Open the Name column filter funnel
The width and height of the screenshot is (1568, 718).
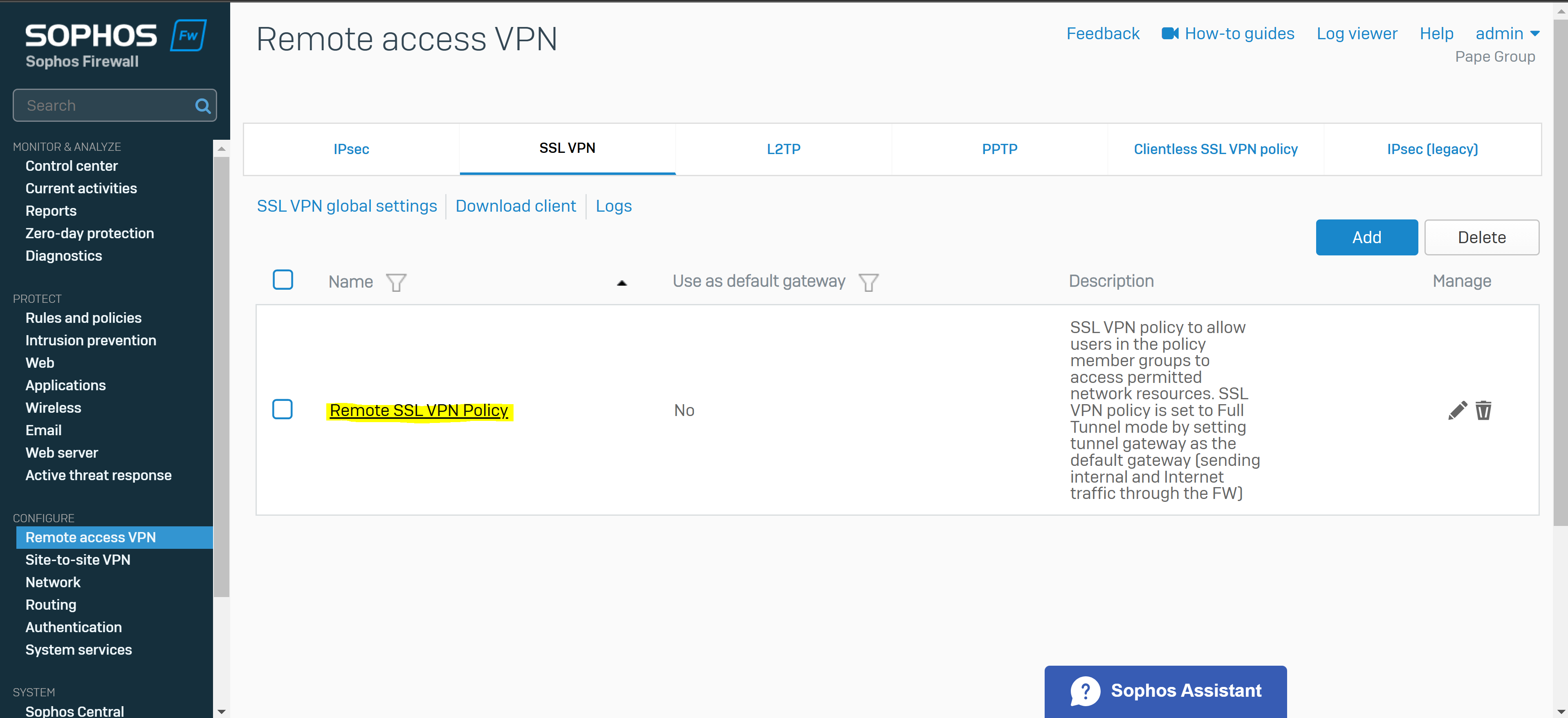coord(396,282)
